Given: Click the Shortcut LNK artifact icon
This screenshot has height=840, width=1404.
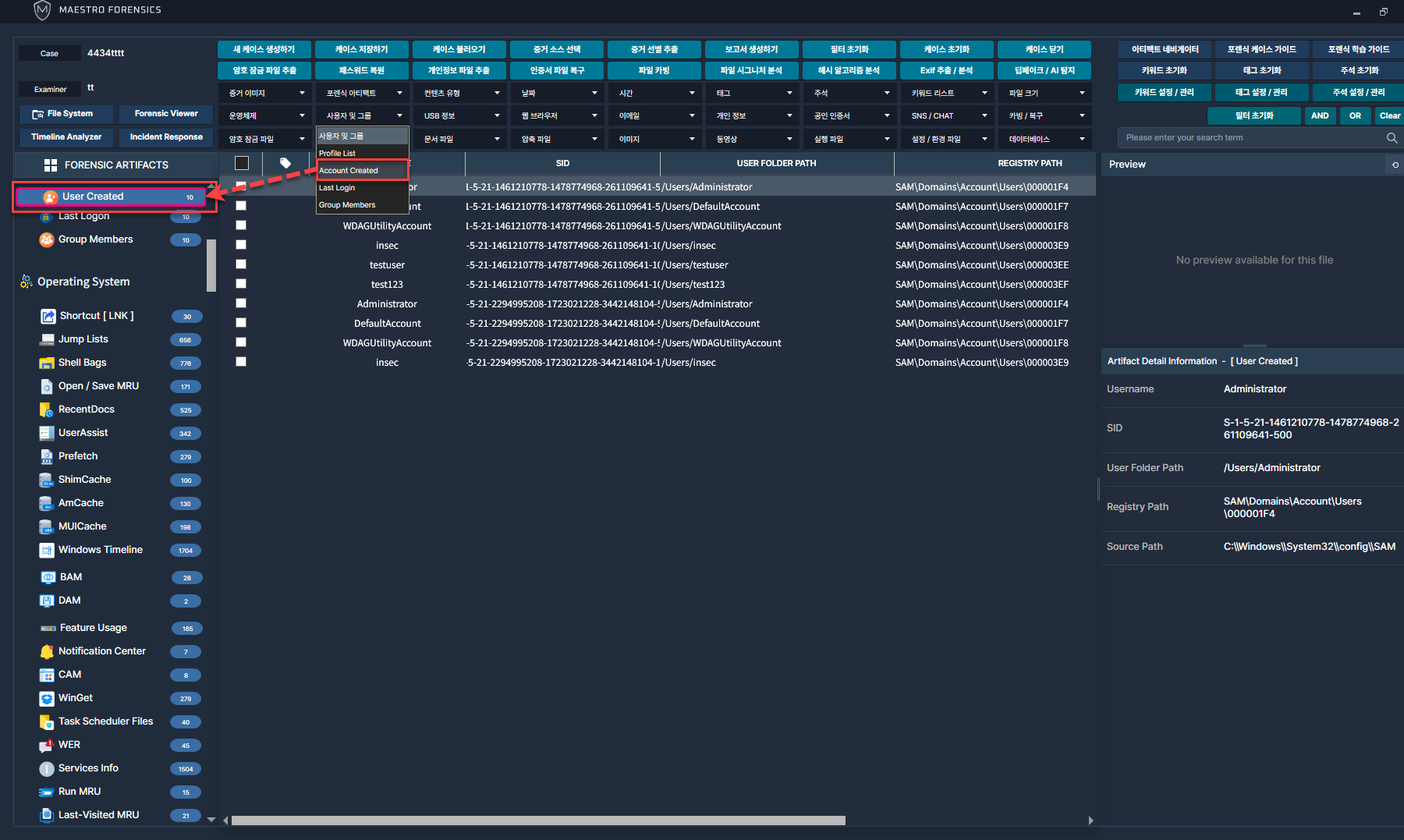Looking at the screenshot, I should [48, 316].
